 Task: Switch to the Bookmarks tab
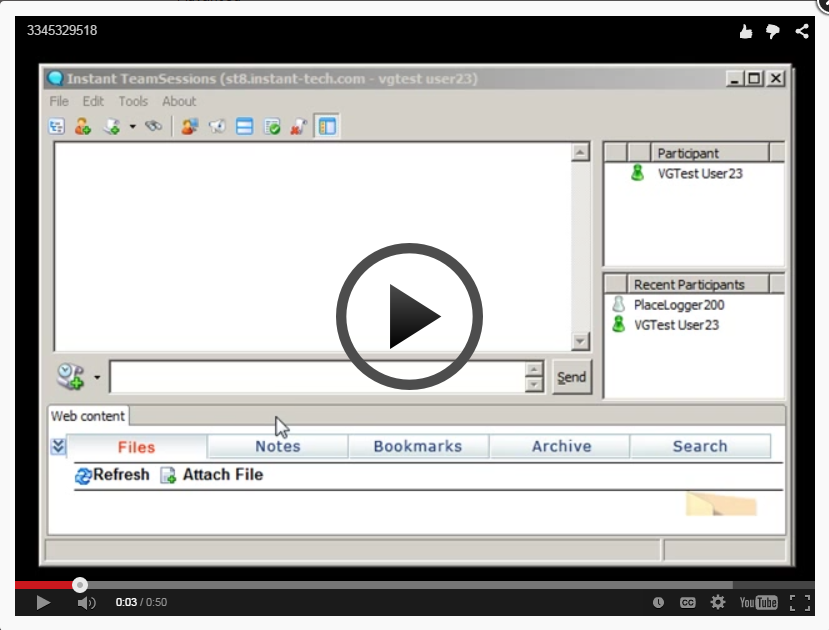[x=418, y=447]
